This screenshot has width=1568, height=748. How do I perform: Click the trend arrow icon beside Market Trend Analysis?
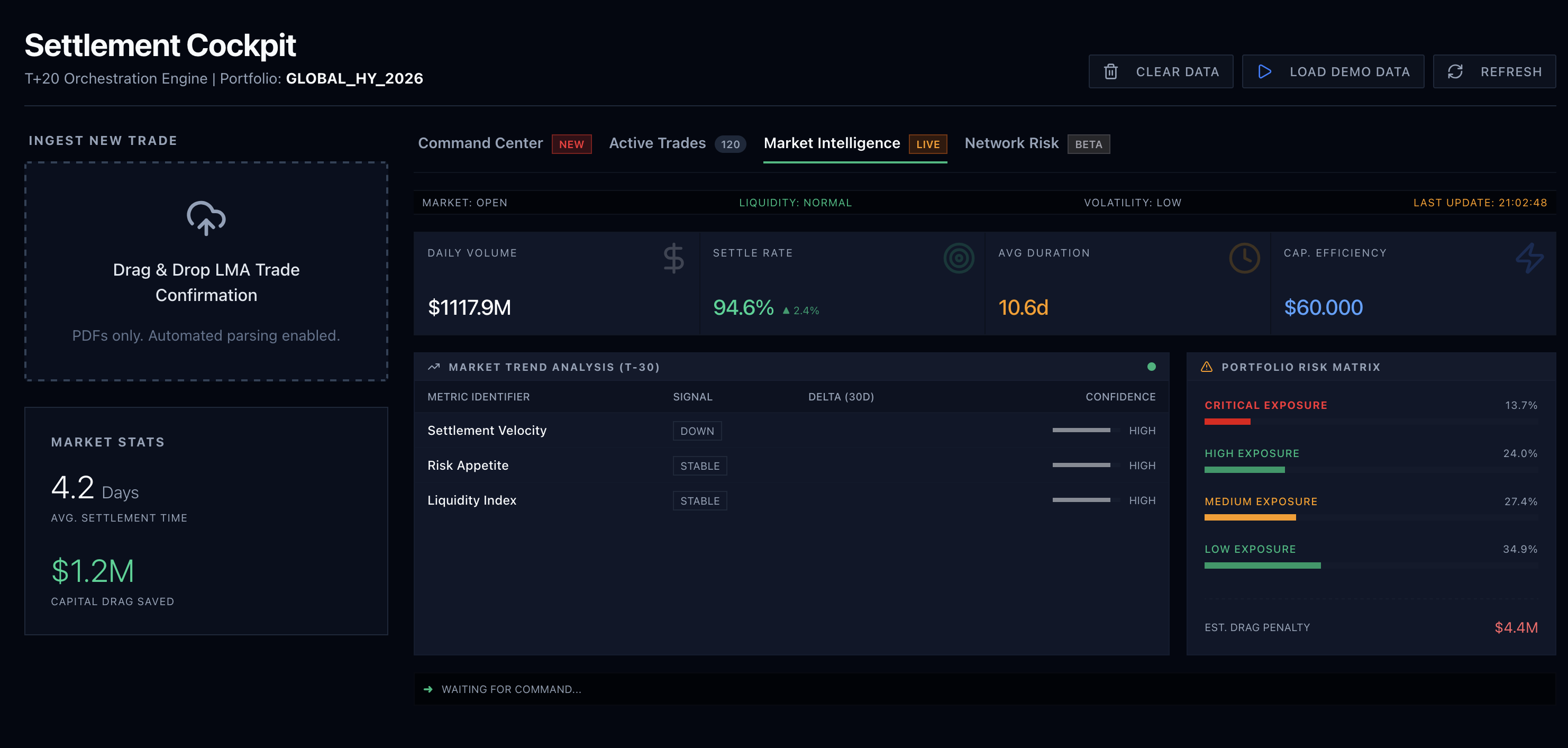pos(433,367)
